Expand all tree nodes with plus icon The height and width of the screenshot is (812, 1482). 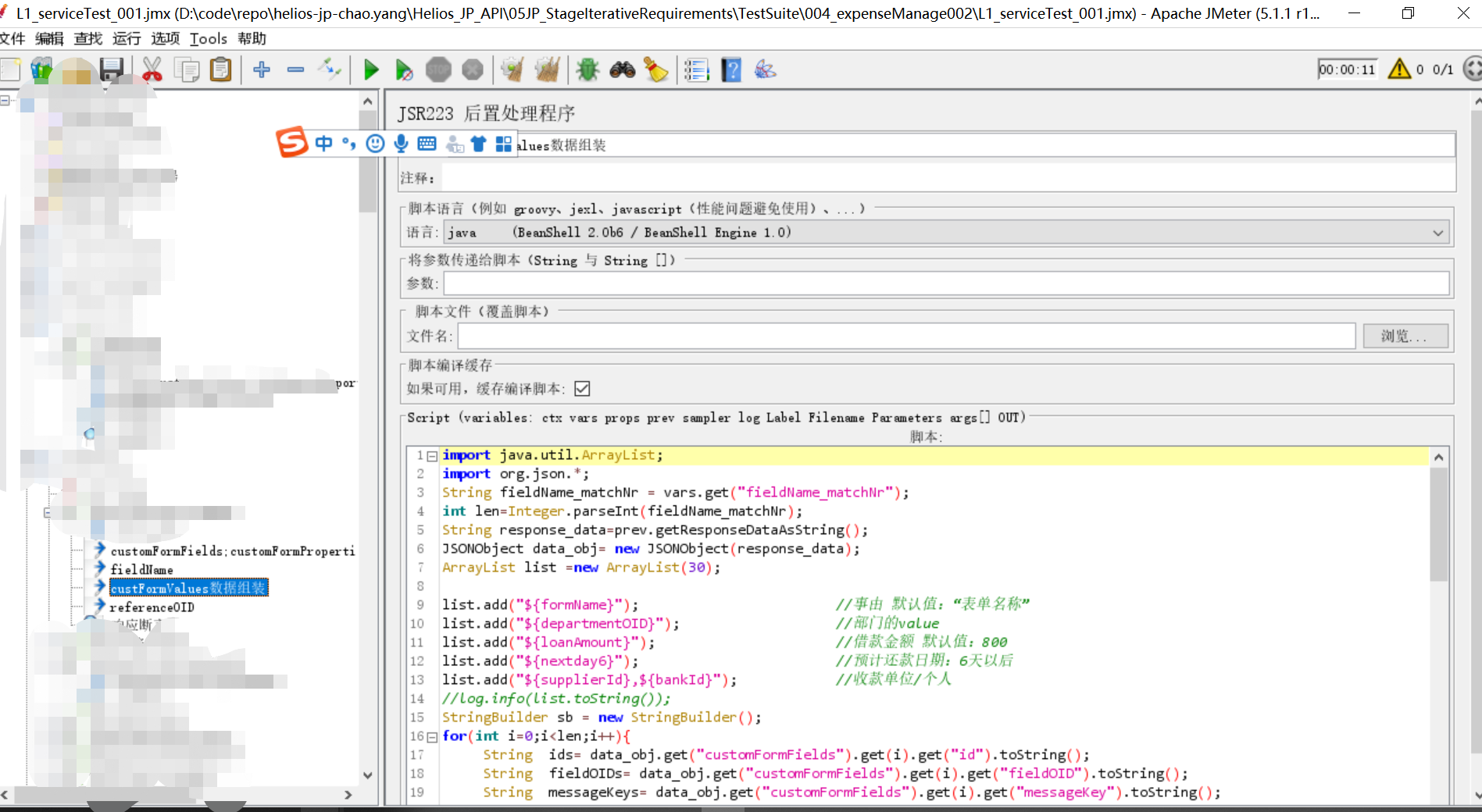262,69
